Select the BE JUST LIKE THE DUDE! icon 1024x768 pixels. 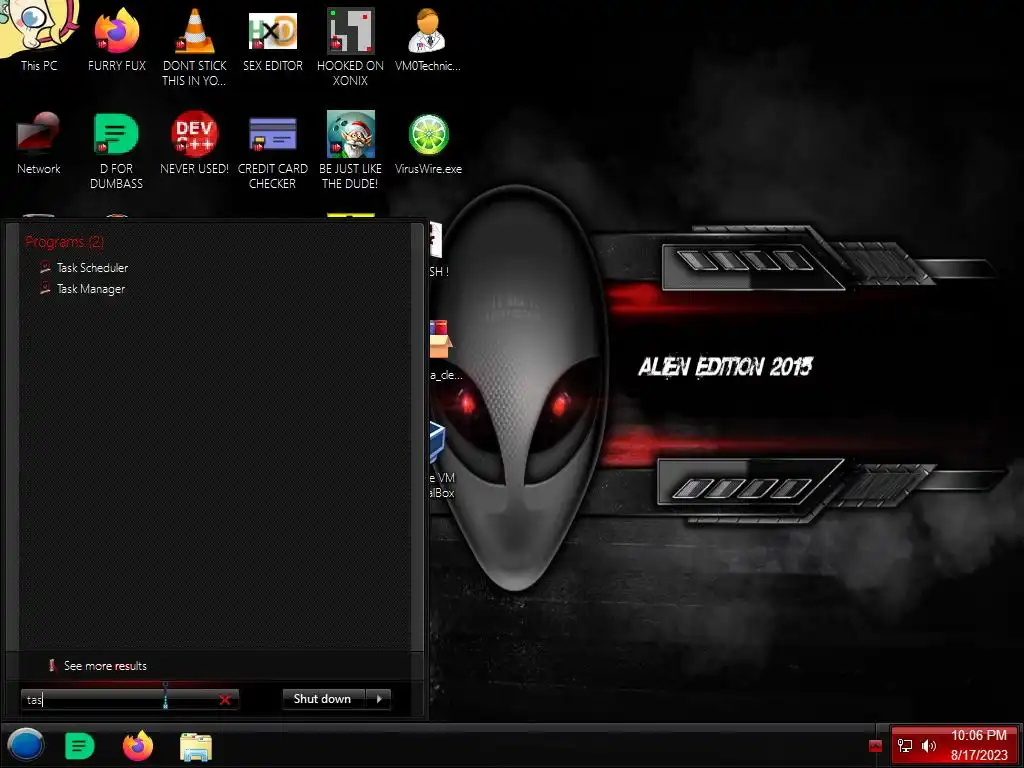351,151
